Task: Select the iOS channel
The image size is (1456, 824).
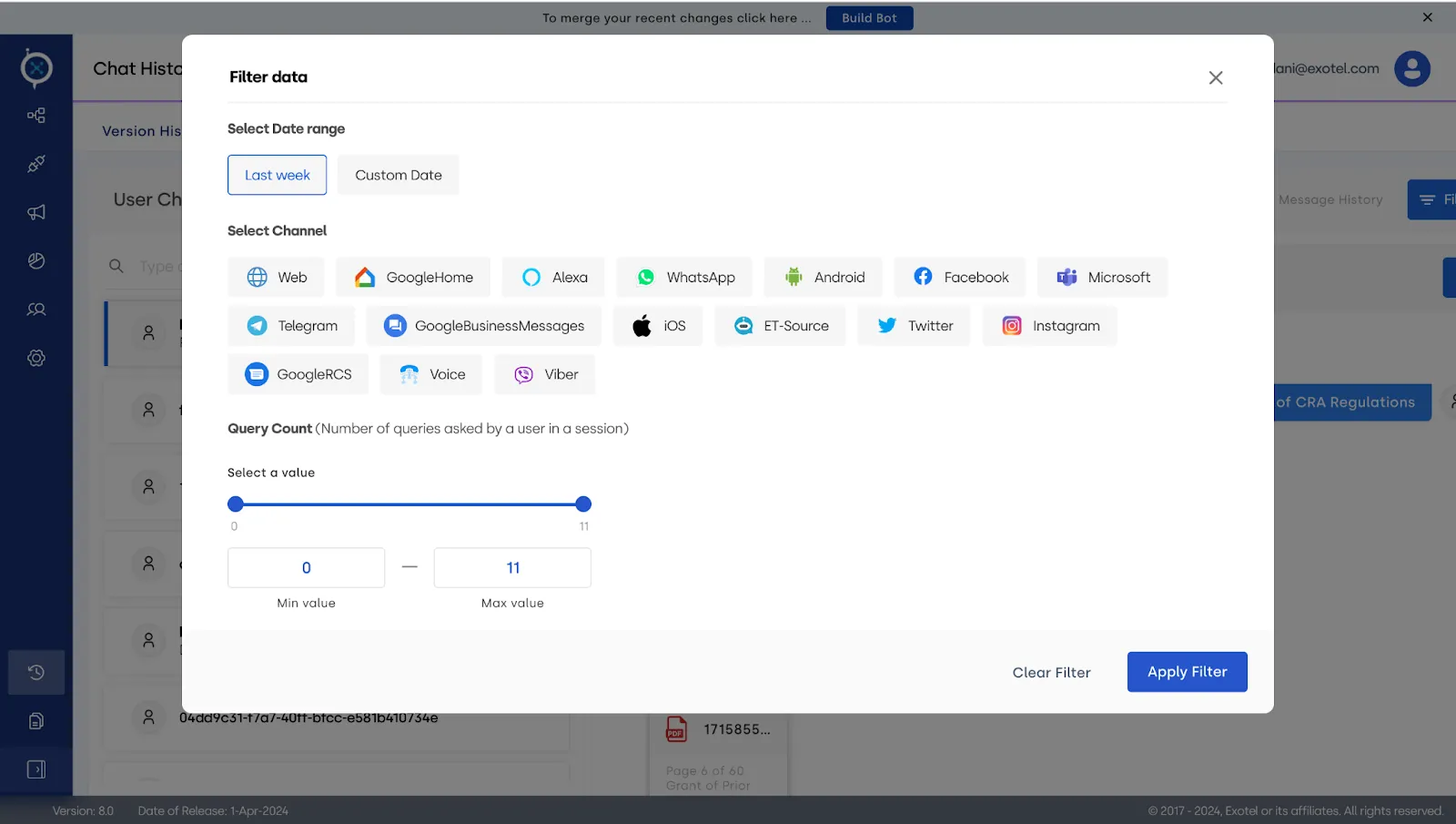Action: [658, 326]
